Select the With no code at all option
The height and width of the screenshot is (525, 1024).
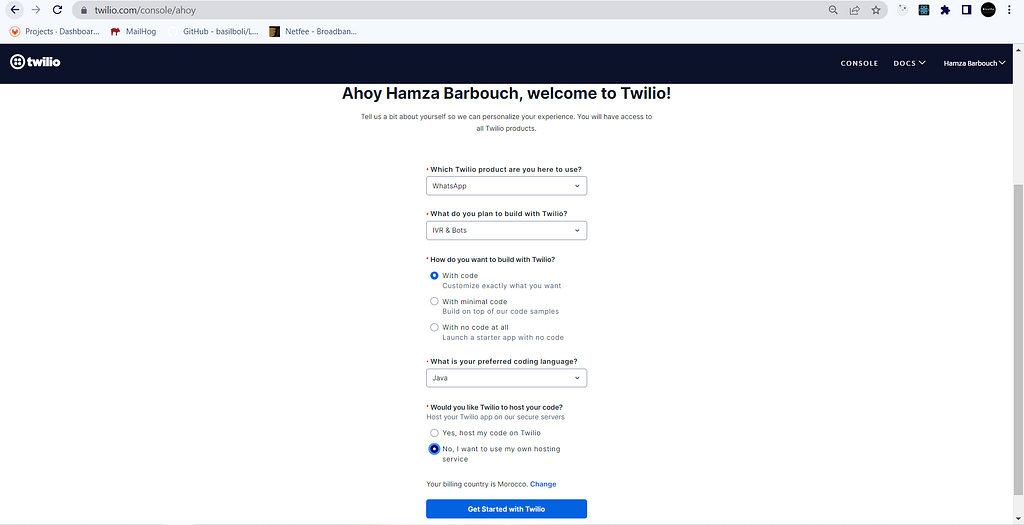click(434, 327)
